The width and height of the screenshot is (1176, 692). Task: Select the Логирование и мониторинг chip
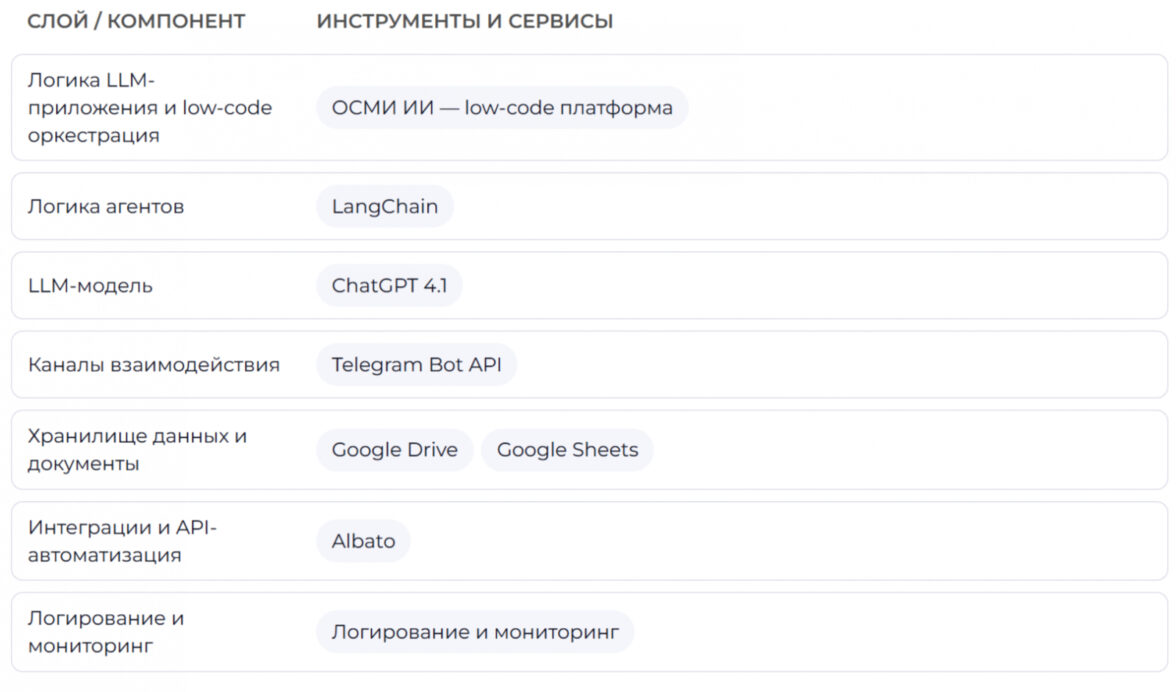tap(475, 632)
